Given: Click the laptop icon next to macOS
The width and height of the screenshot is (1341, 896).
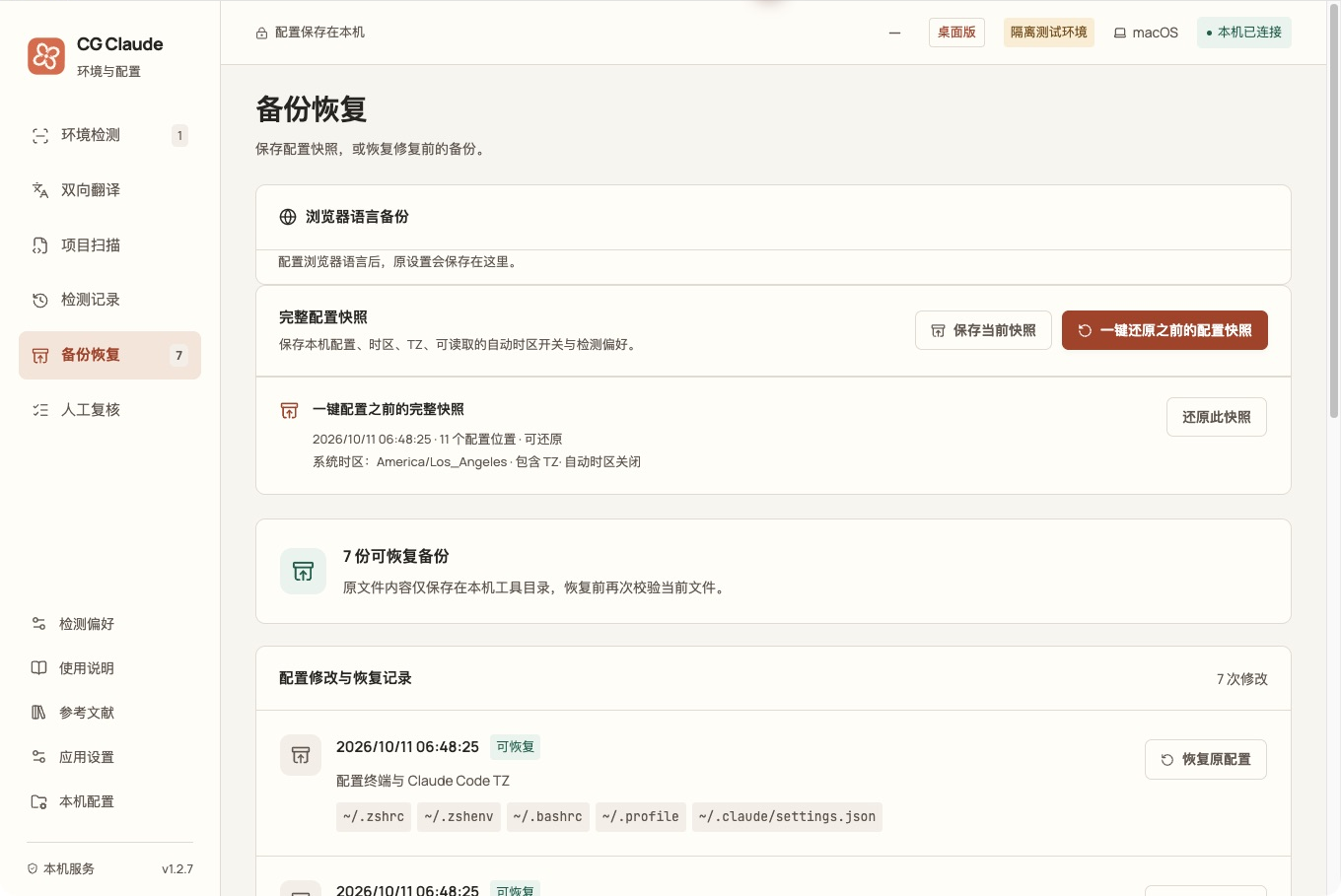Looking at the screenshot, I should point(1120,33).
